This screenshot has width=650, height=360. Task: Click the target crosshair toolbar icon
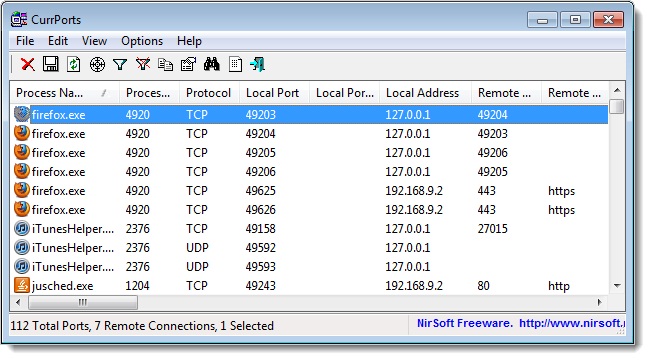pos(97,64)
